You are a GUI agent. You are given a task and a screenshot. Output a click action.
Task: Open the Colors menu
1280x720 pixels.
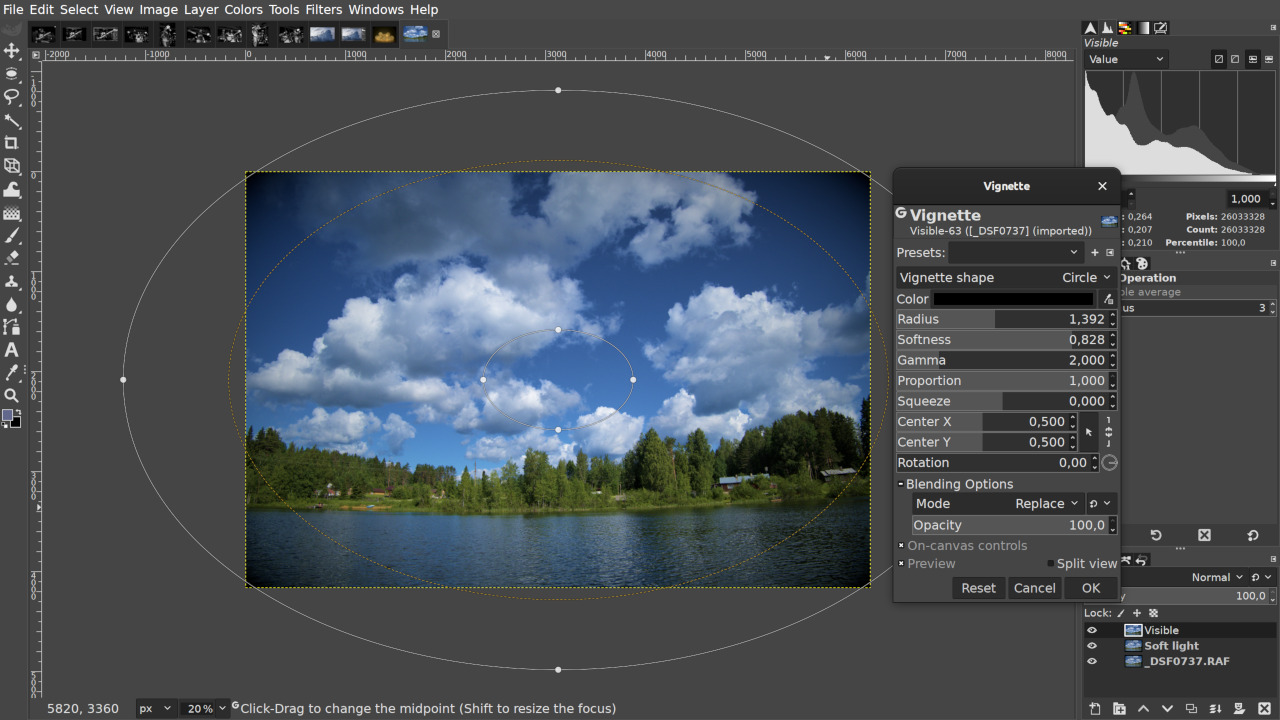tap(243, 9)
